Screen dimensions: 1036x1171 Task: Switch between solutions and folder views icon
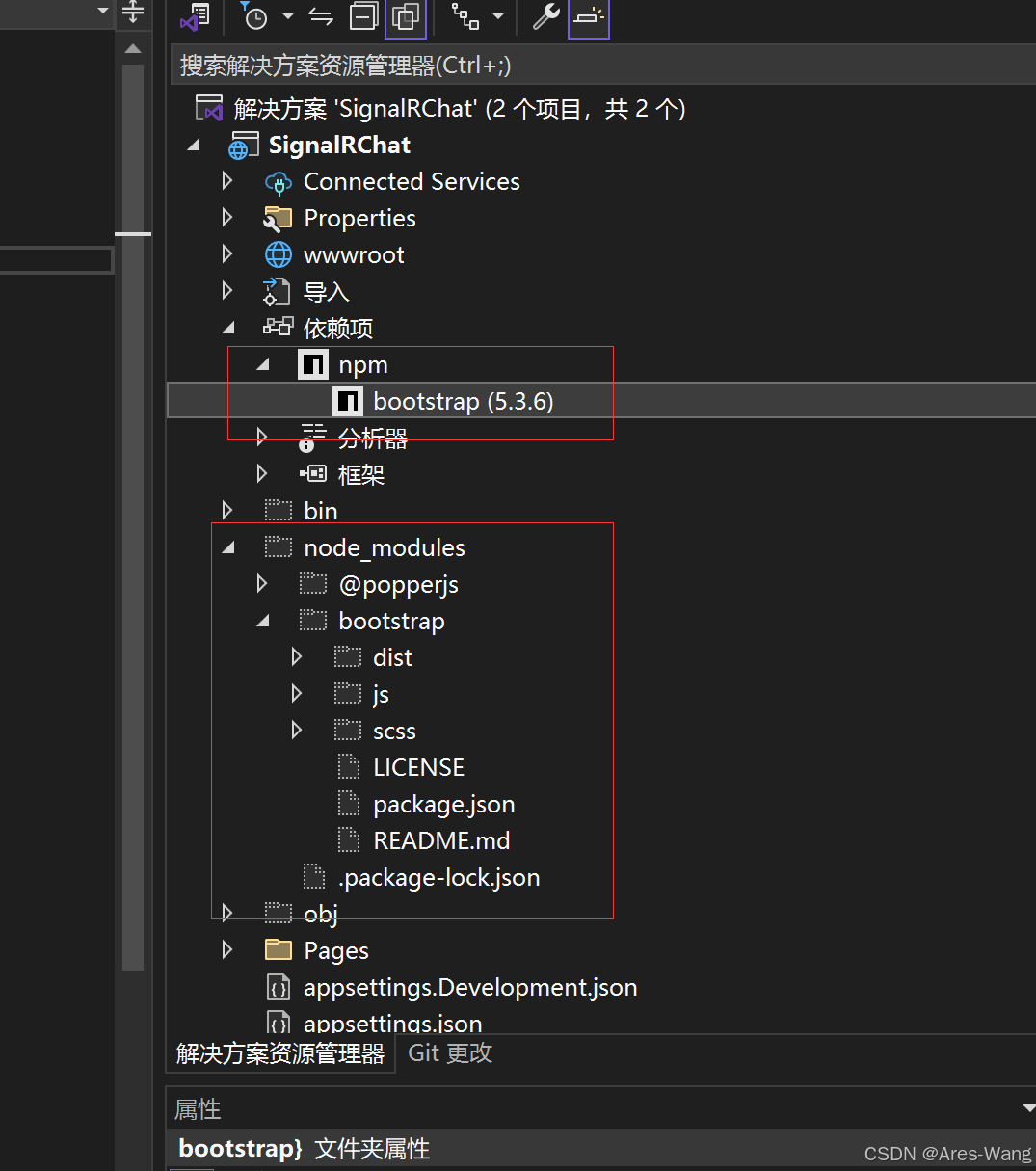[196, 16]
